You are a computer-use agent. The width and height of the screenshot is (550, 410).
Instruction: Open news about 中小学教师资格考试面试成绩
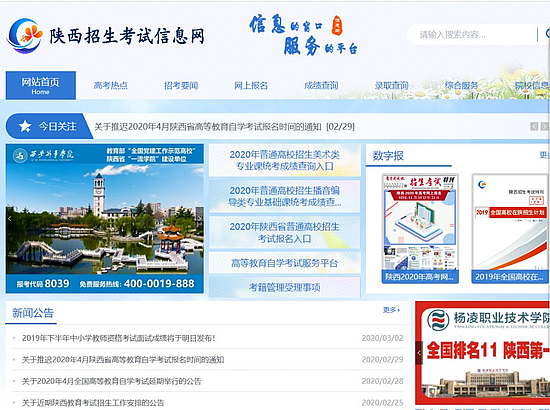click(x=119, y=338)
